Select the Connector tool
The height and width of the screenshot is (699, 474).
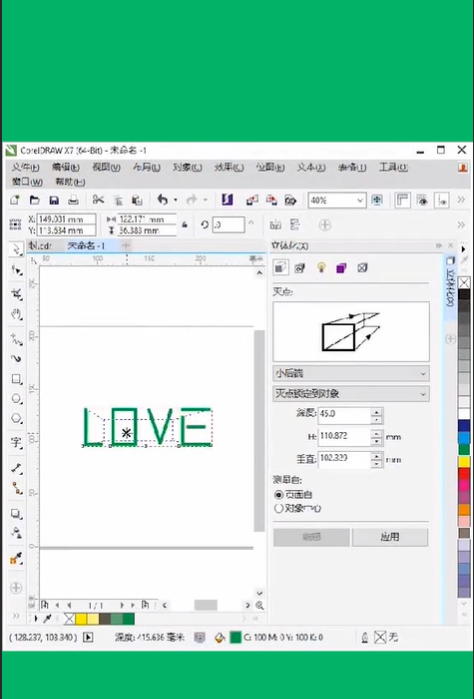pyautogui.click(x=16, y=488)
